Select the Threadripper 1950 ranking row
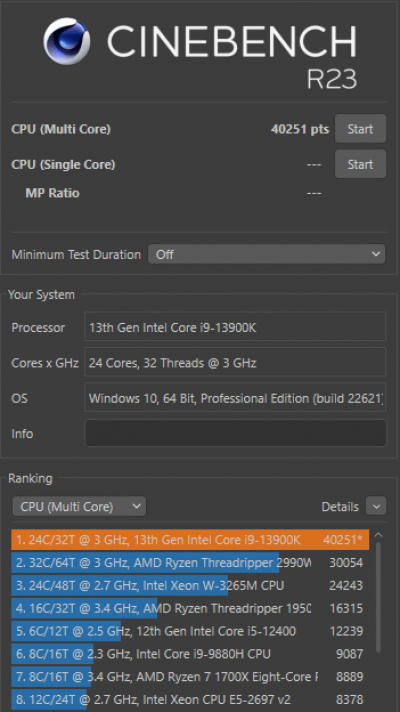This screenshot has width=400, height=712. [x=190, y=608]
